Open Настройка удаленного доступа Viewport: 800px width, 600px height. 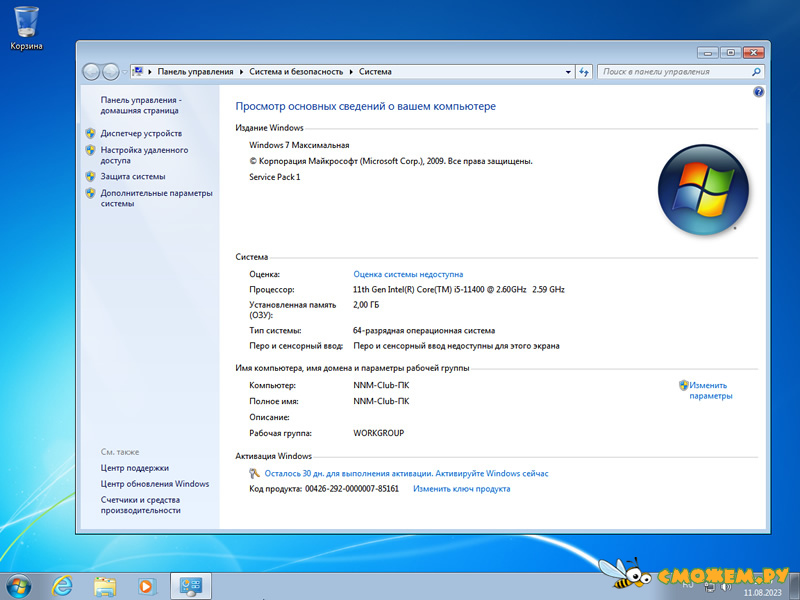[144, 155]
